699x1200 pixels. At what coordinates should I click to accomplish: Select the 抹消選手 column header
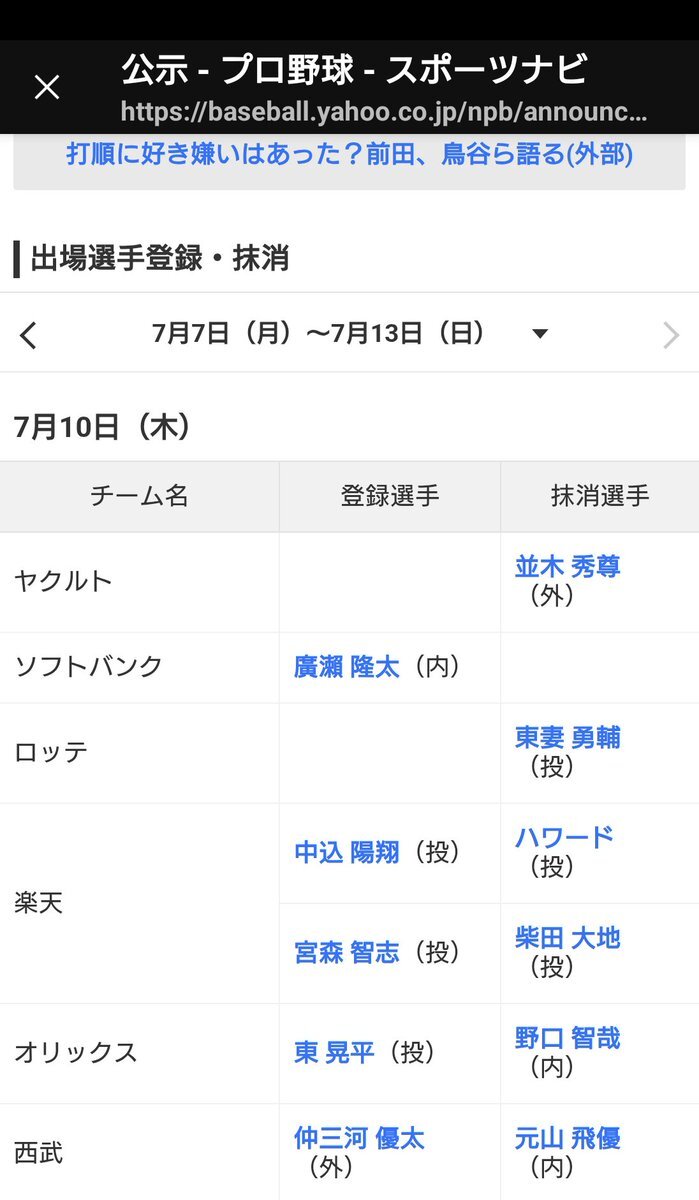coord(600,496)
